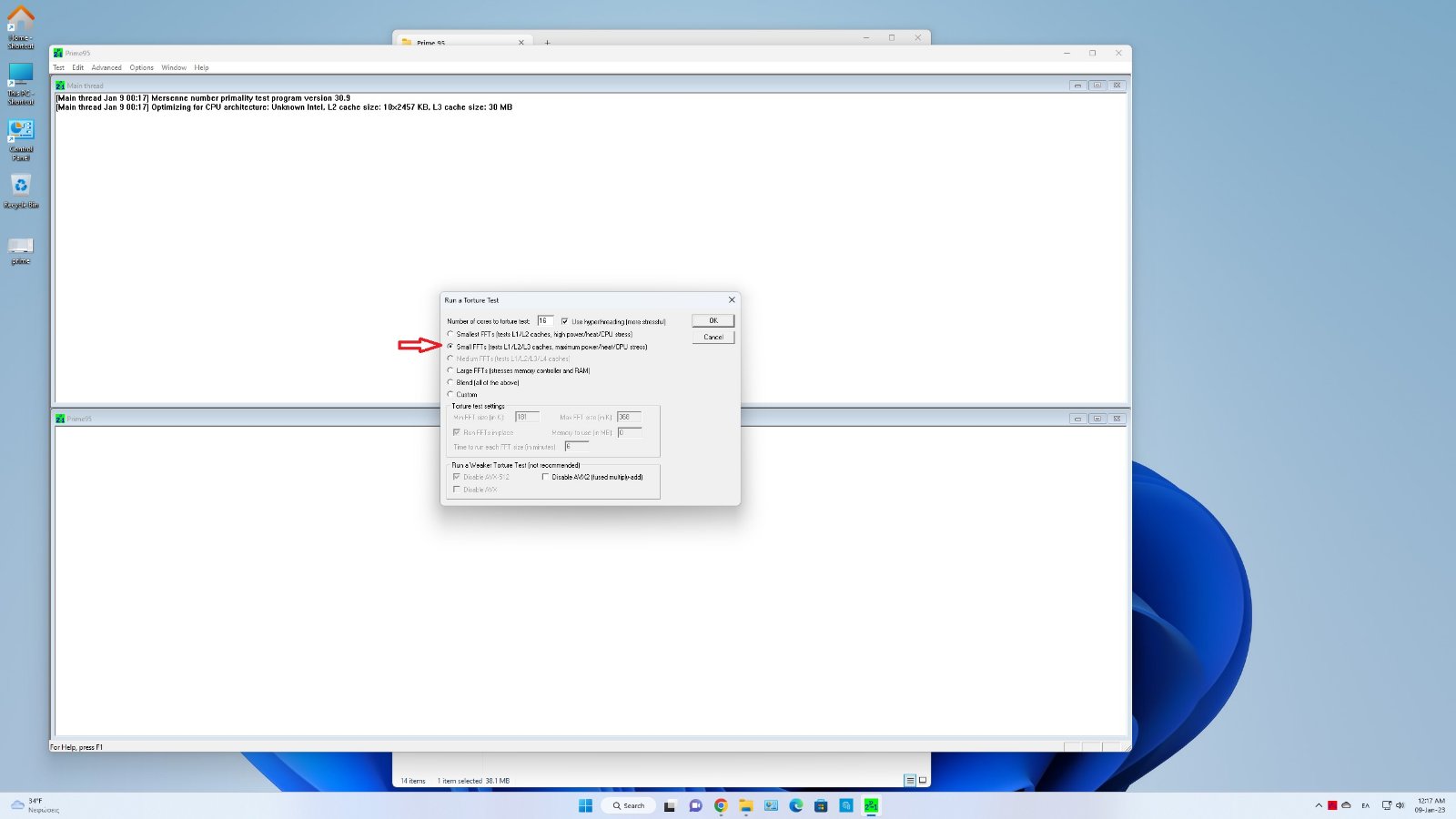Click the EA language indicator
Screen dimensions: 1456x819
point(1365,805)
